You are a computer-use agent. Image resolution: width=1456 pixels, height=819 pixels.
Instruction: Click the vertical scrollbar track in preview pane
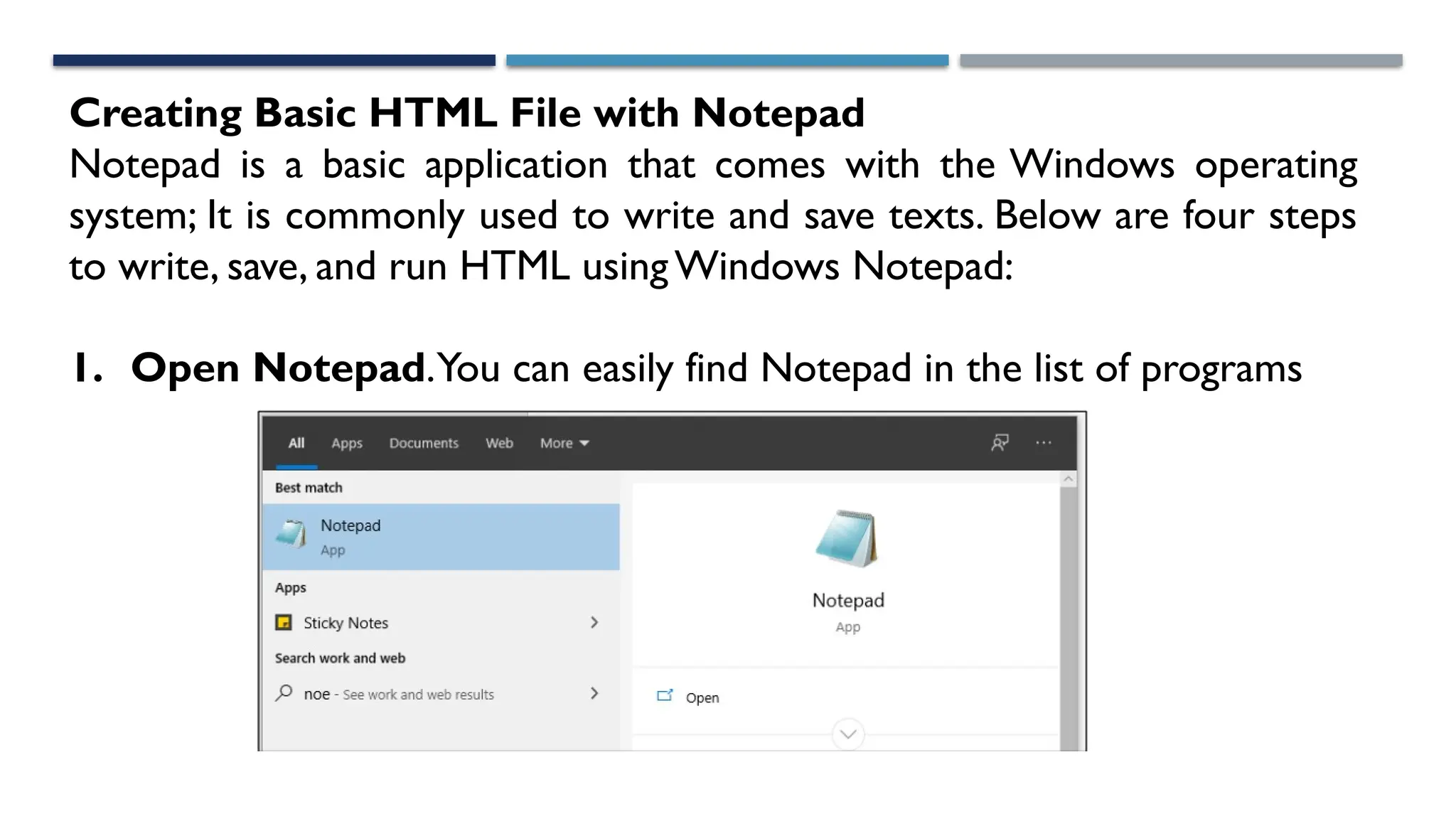[x=1069, y=619]
